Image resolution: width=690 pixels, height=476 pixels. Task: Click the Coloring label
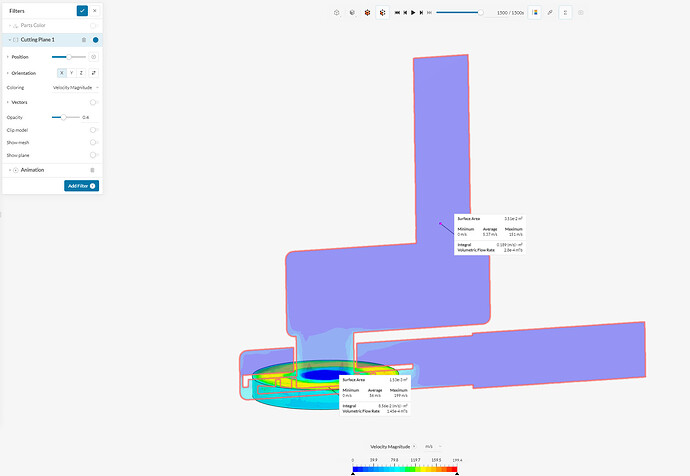pos(15,88)
